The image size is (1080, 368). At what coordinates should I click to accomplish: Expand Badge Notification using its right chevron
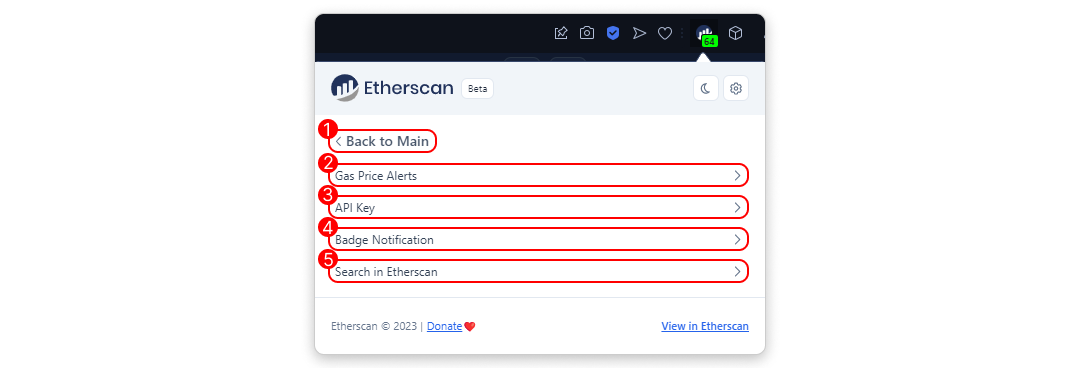737,240
